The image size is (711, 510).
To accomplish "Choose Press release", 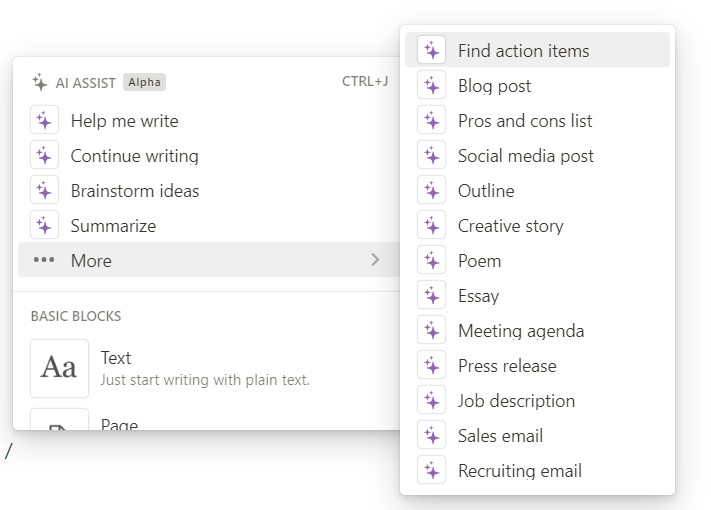I will pos(537,365).
